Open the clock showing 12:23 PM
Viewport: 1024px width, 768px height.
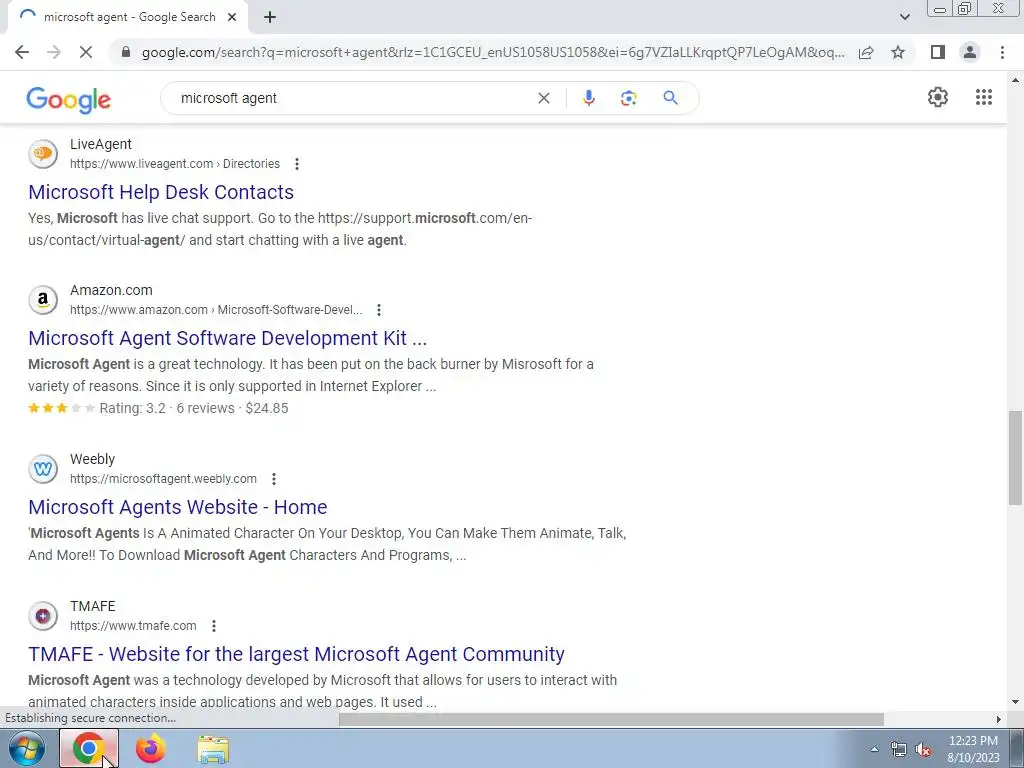tap(973, 749)
